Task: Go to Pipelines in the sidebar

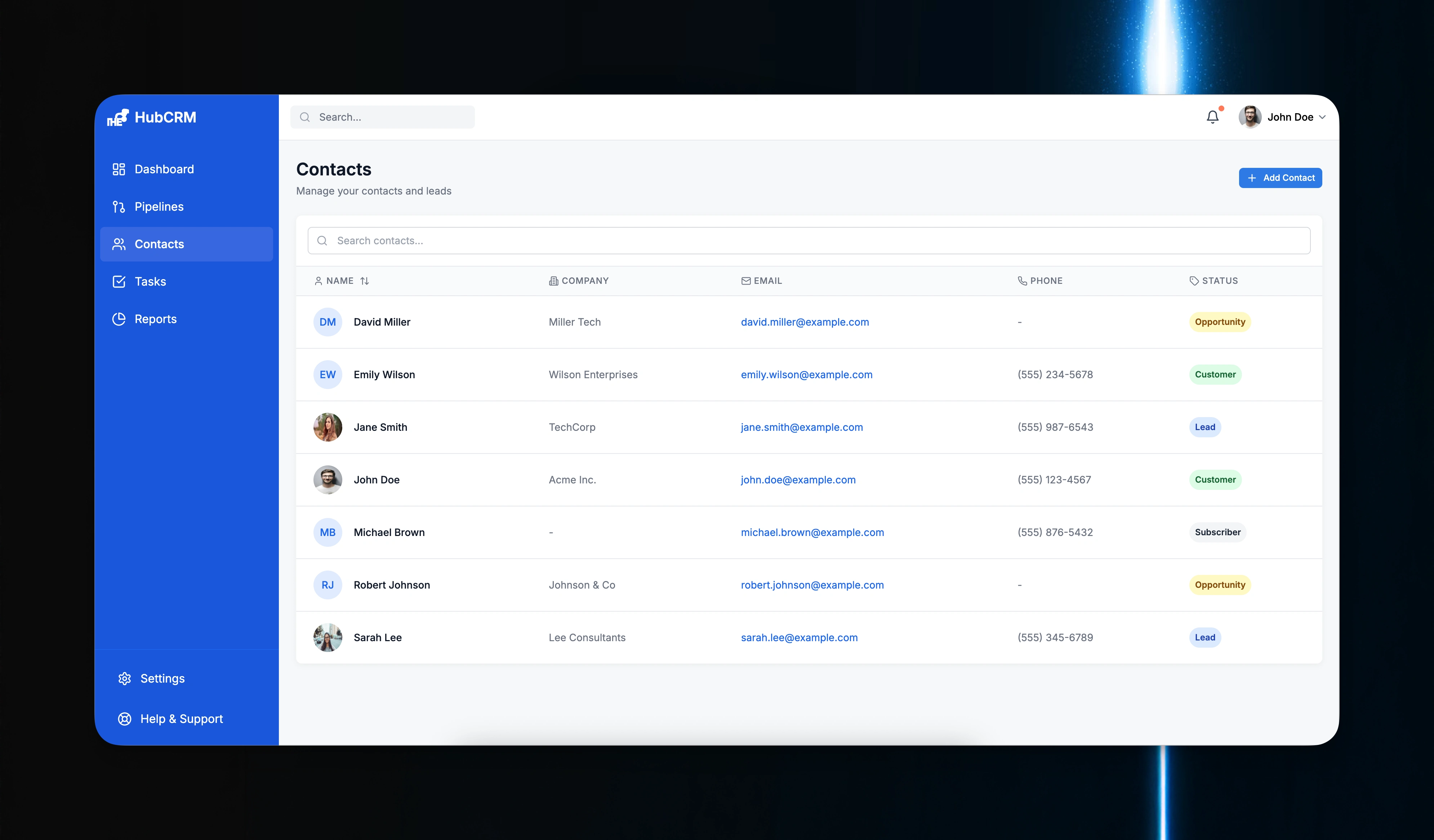Action: (187, 206)
